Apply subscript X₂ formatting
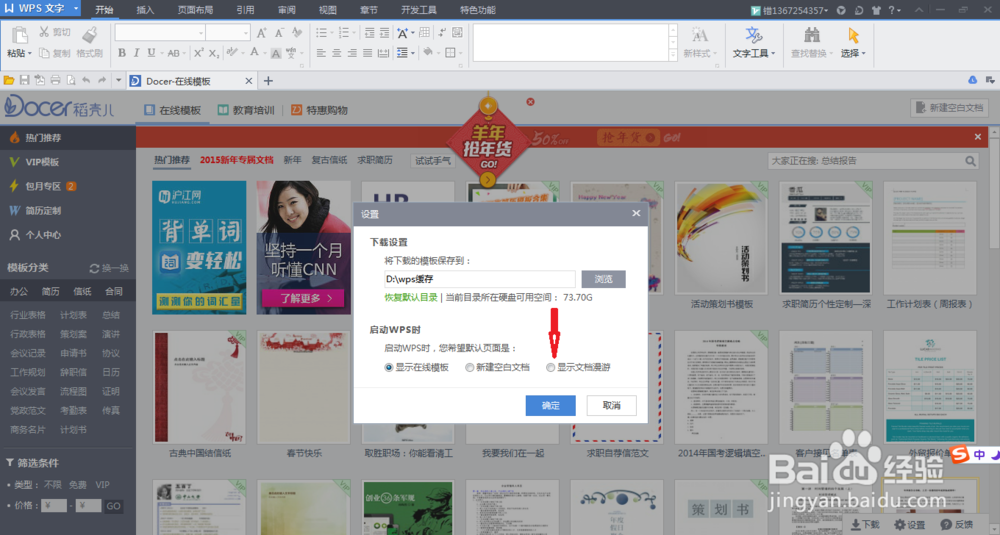Screen dimensions: 1000x535 click(214, 53)
